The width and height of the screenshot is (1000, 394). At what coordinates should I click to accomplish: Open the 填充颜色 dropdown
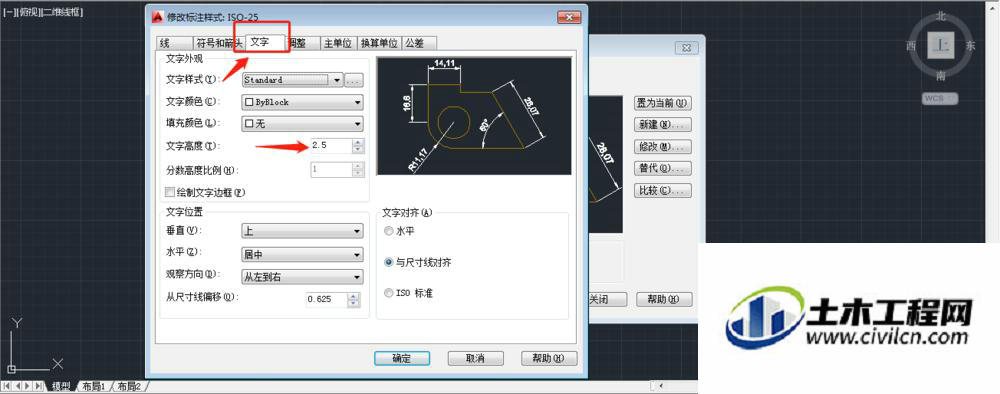pyautogui.click(x=302, y=124)
